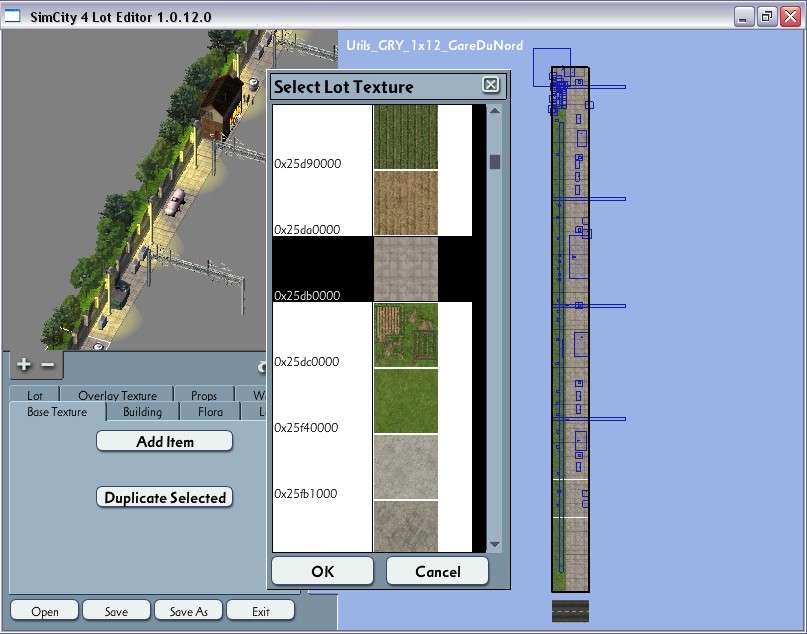Switch to the Flora tab

[x=210, y=412]
